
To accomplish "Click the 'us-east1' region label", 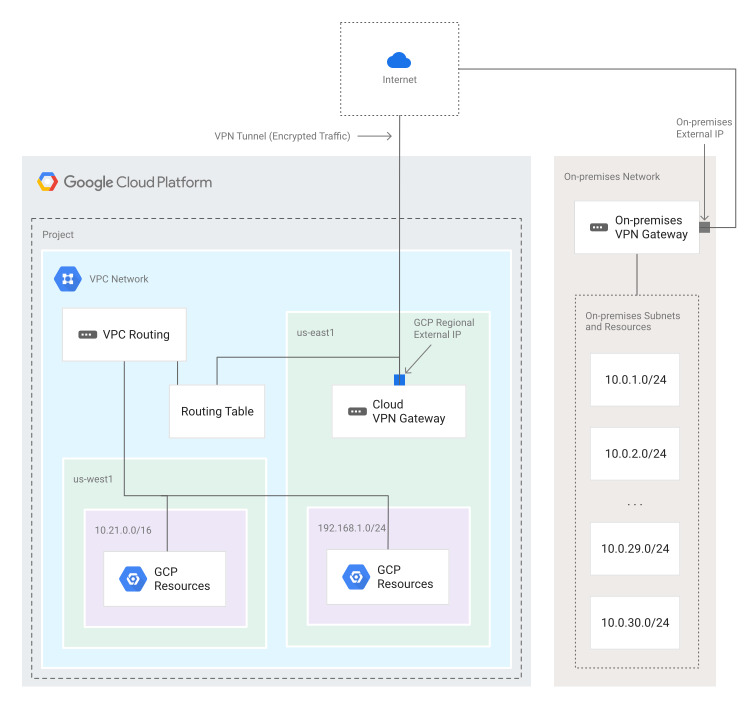I will (315, 333).
